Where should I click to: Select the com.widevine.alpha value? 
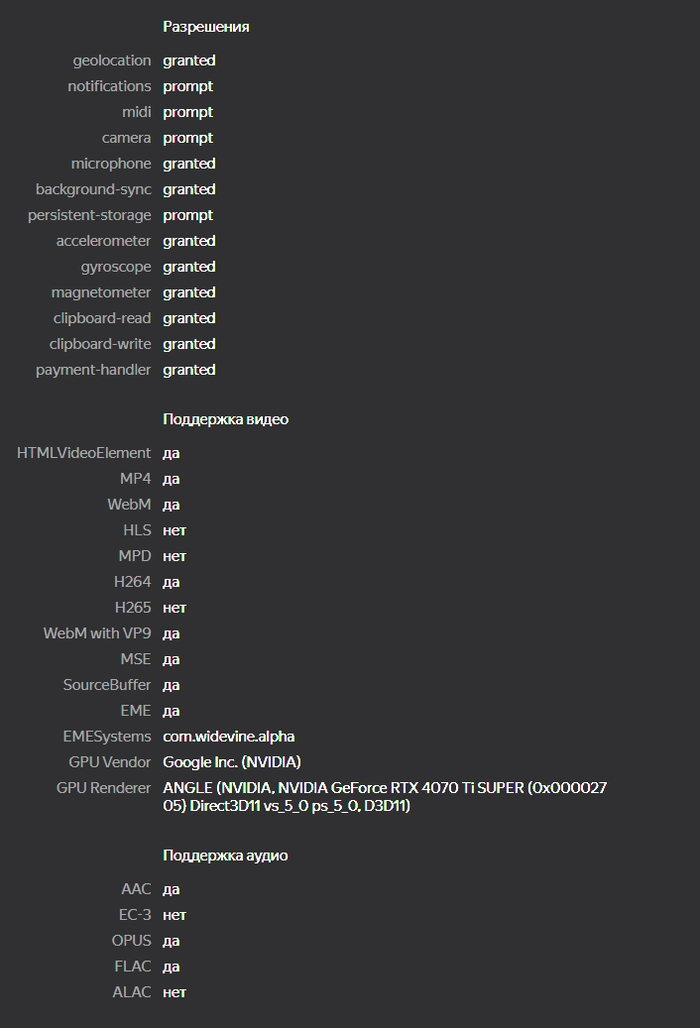[x=229, y=737]
